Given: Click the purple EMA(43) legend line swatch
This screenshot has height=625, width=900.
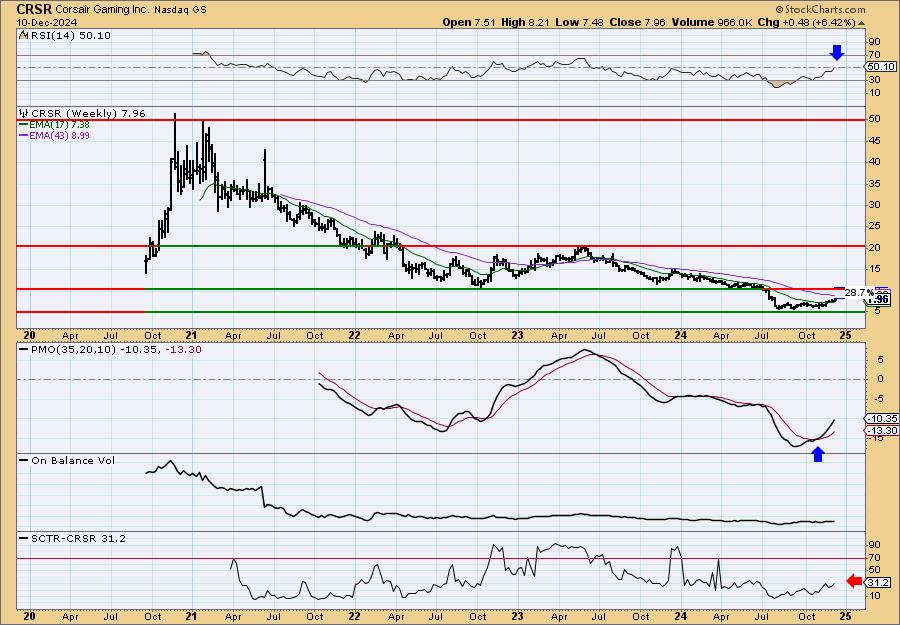Looking at the screenshot, I should pos(24,136).
